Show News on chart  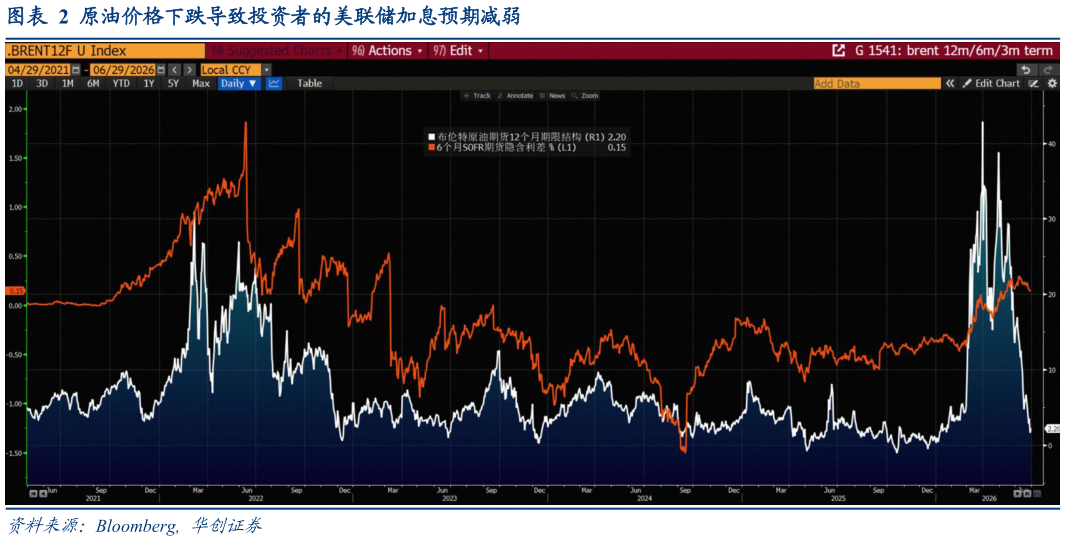click(x=553, y=96)
